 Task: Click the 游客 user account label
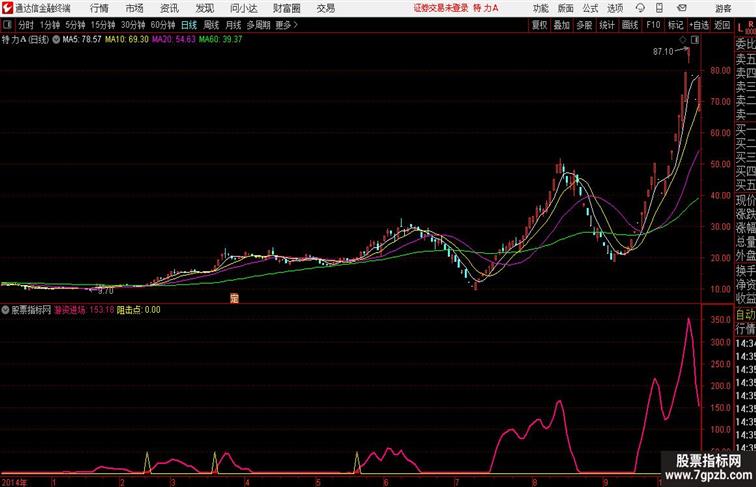tap(723, 8)
